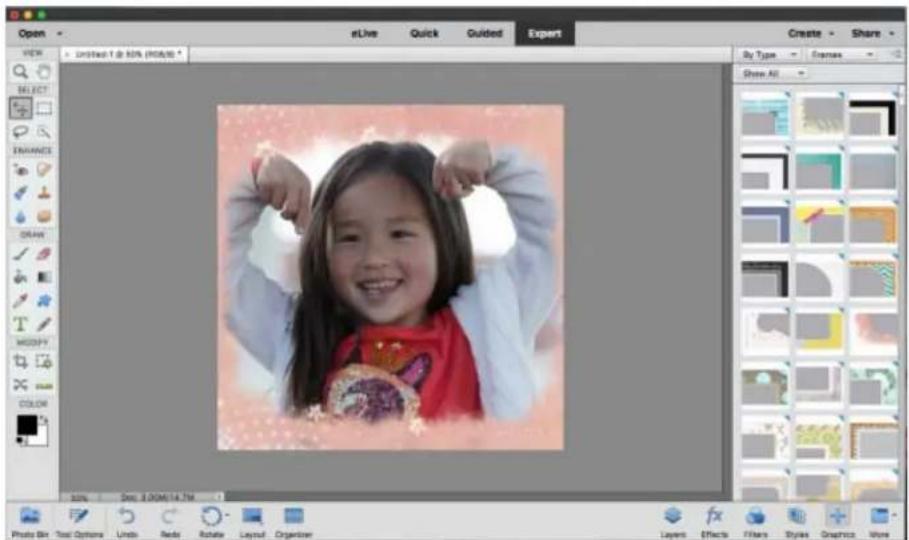Select the Clone Stamp tool
909x540 pixels.
(44, 193)
